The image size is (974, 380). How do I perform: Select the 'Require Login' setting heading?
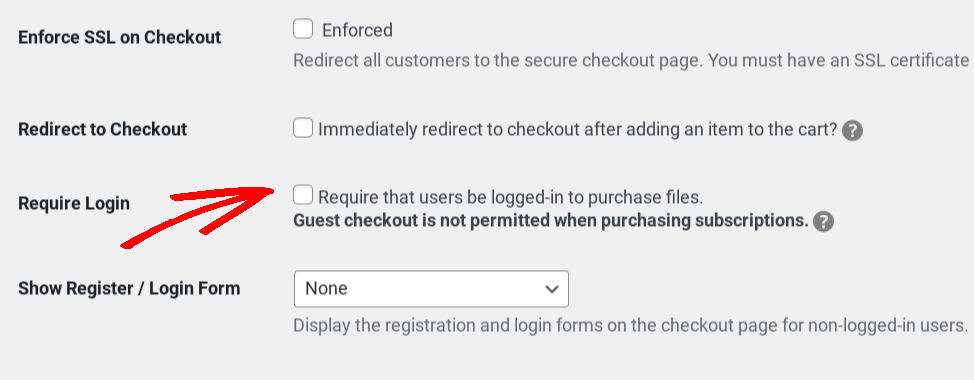(74, 203)
